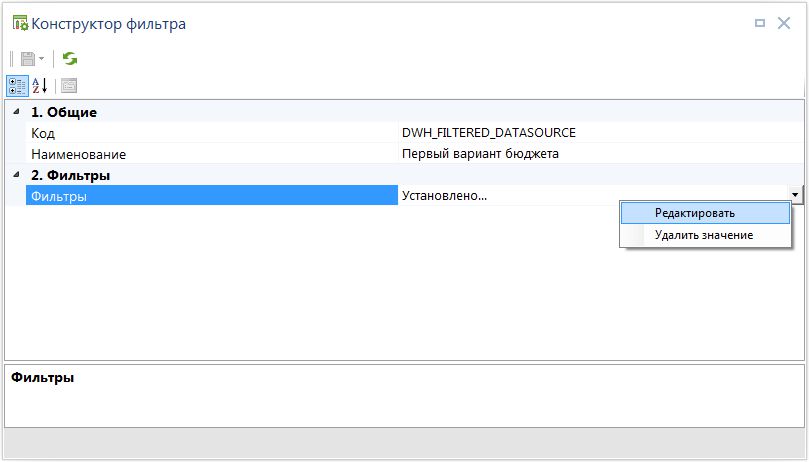Open the arrow next to the save icon
The width and height of the screenshot is (809, 462).
point(42,59)
